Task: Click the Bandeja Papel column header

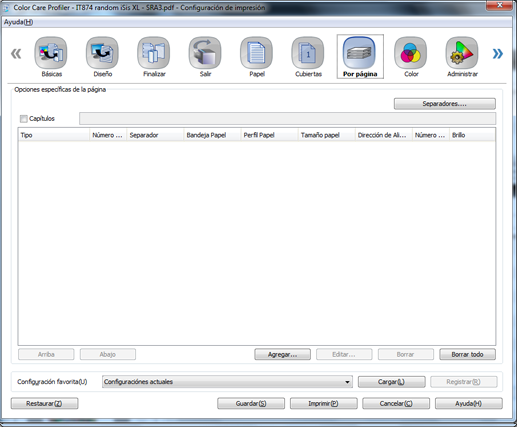Action: click(212, 135)
